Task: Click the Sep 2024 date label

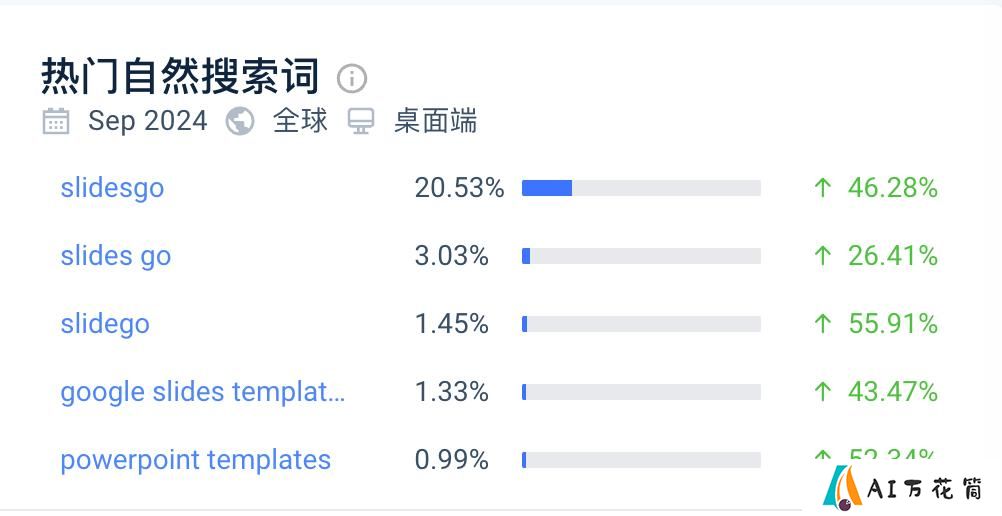Action: point(148,121)
